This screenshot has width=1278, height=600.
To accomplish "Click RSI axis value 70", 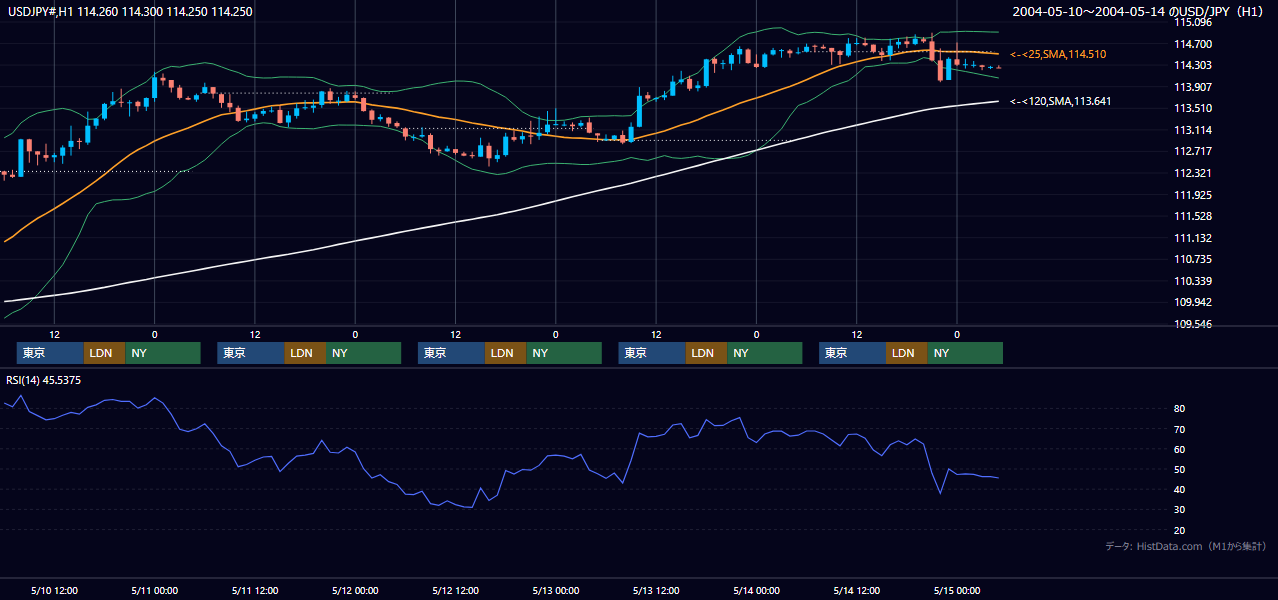I will coord(1180,429).
